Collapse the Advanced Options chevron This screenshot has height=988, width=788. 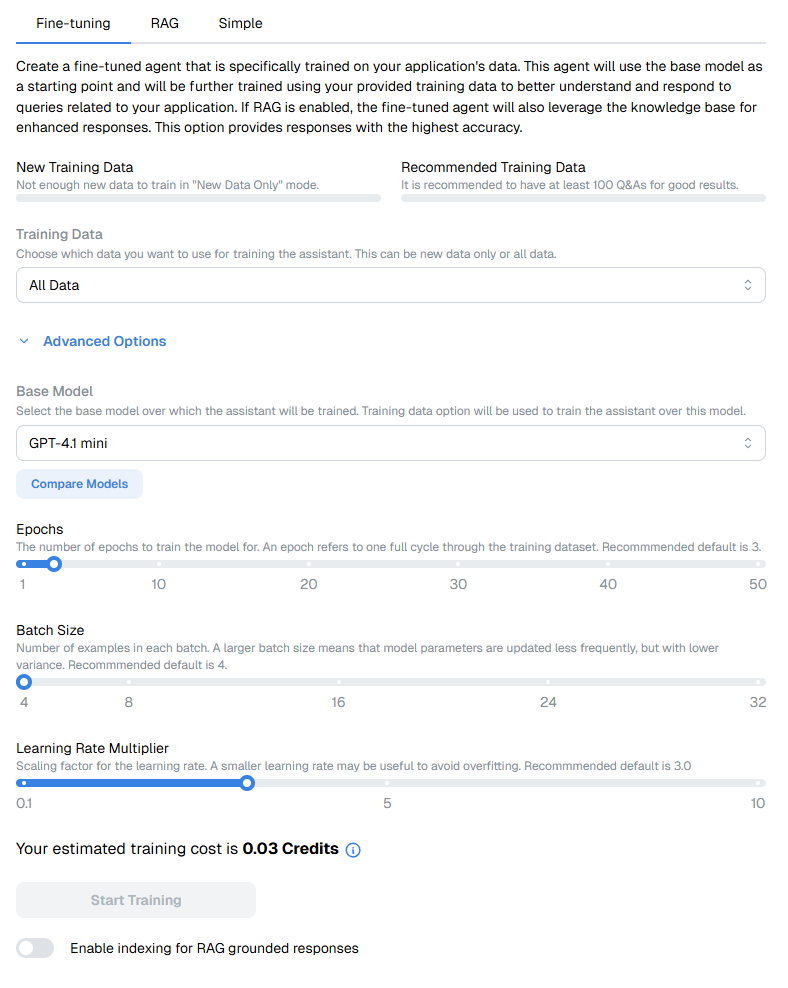click(25, 341)
